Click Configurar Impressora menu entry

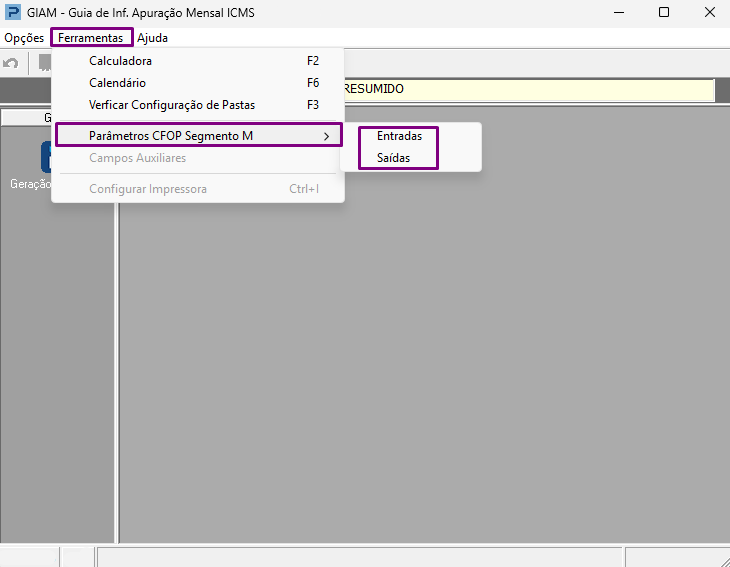pyautogui.click(x=198, y=189)
